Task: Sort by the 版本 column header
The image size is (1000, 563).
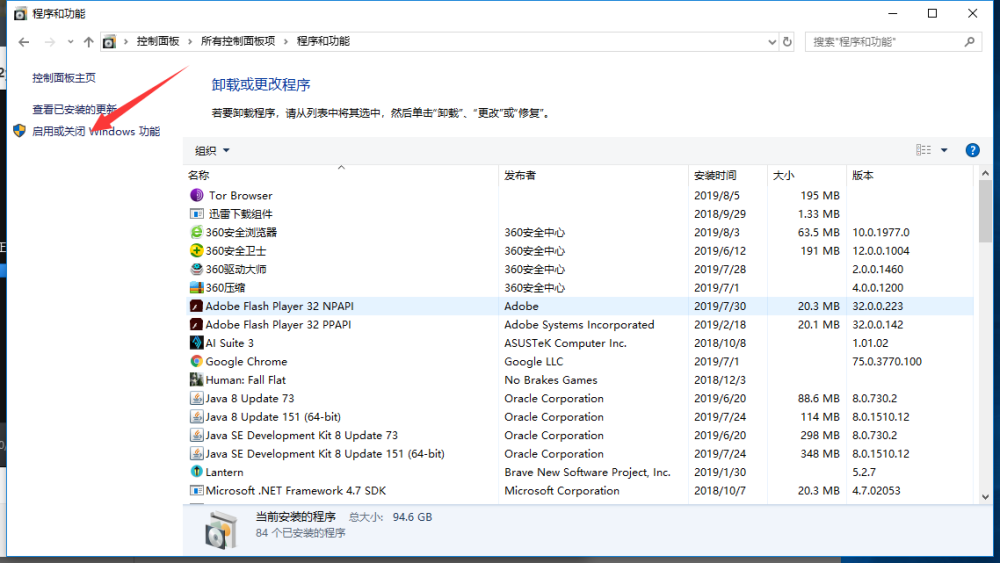Action: (910, 175)
